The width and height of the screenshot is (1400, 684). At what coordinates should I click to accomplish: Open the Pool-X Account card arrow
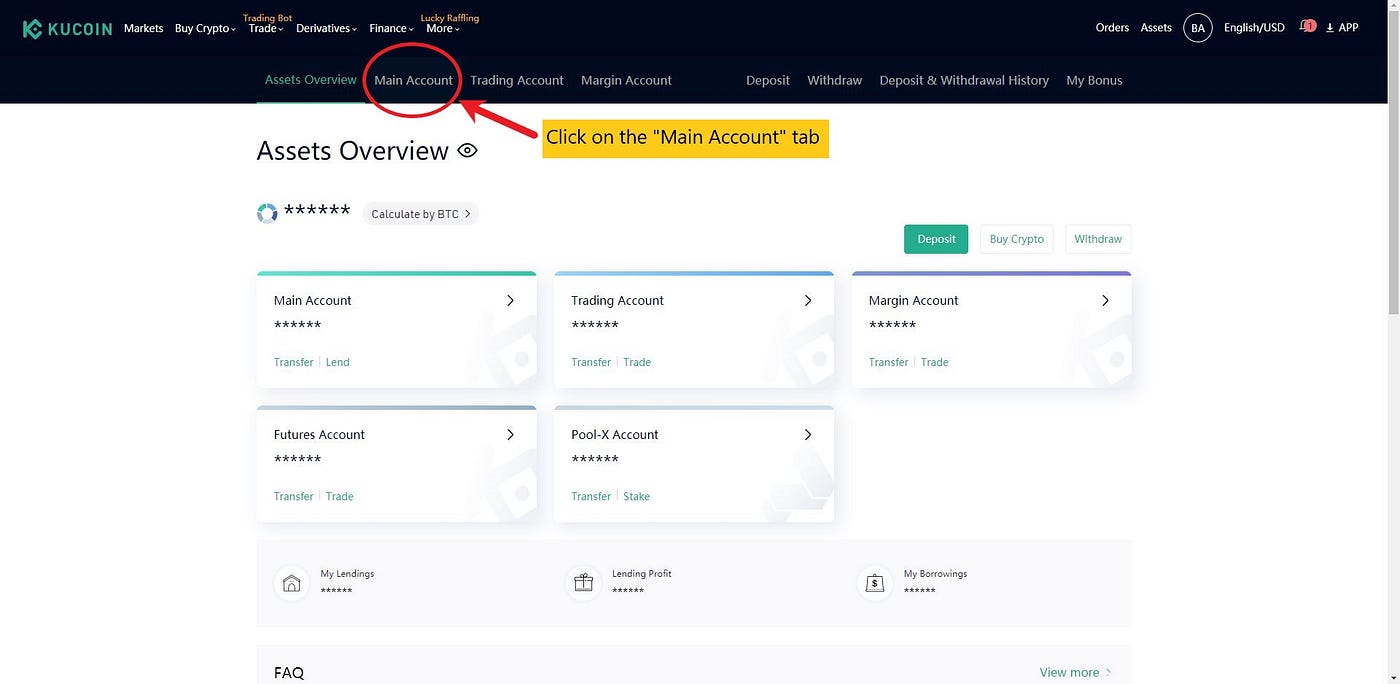coord(808,434)
